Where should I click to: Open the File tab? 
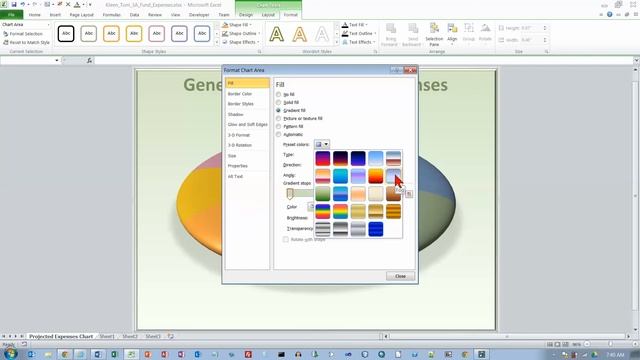pos(11,15)
